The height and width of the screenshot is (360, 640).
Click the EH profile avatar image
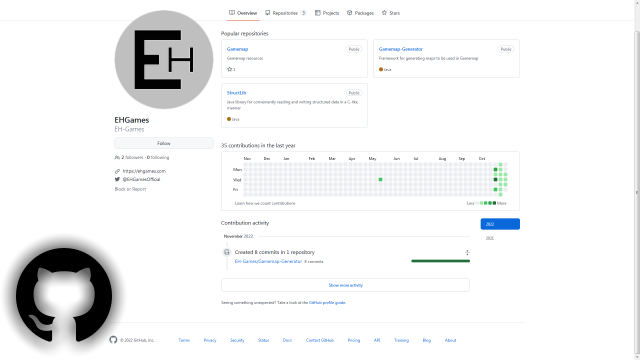click(x=164, y=60)
